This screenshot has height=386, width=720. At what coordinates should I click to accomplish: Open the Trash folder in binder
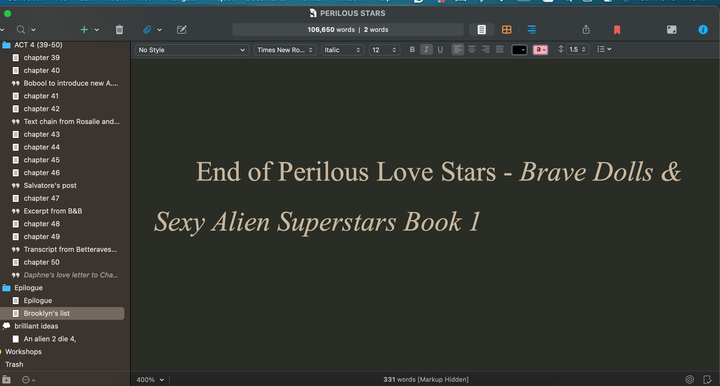tap(14, 364)
